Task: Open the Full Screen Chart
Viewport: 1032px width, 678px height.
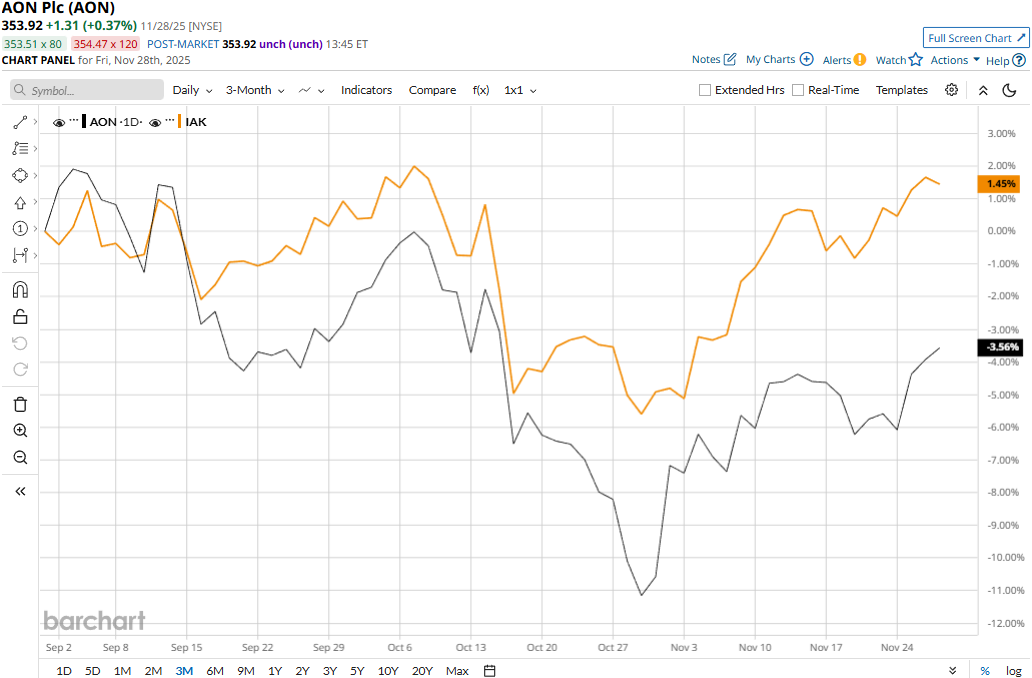Action: pyautogui.click(x=976, y=38)
